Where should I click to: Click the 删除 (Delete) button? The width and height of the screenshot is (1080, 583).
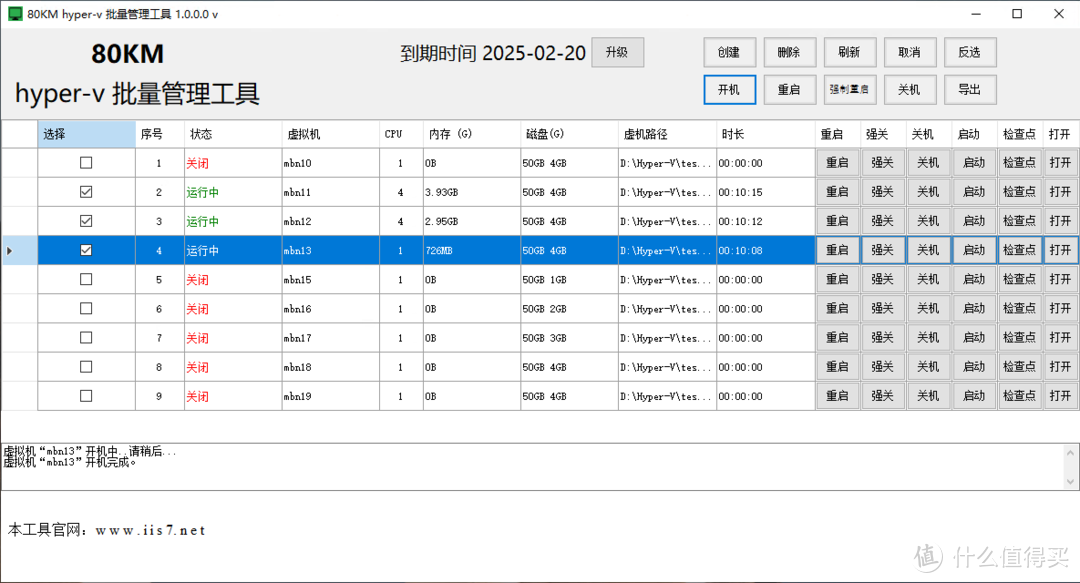point(790,52)
